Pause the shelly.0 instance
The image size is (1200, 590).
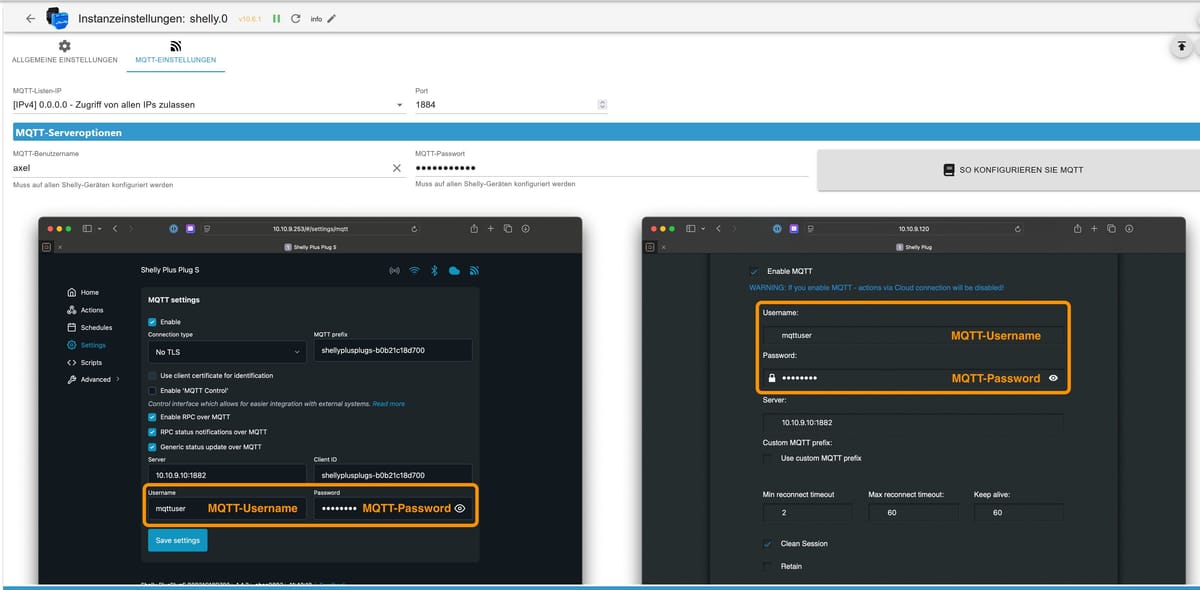click(276, 19)
